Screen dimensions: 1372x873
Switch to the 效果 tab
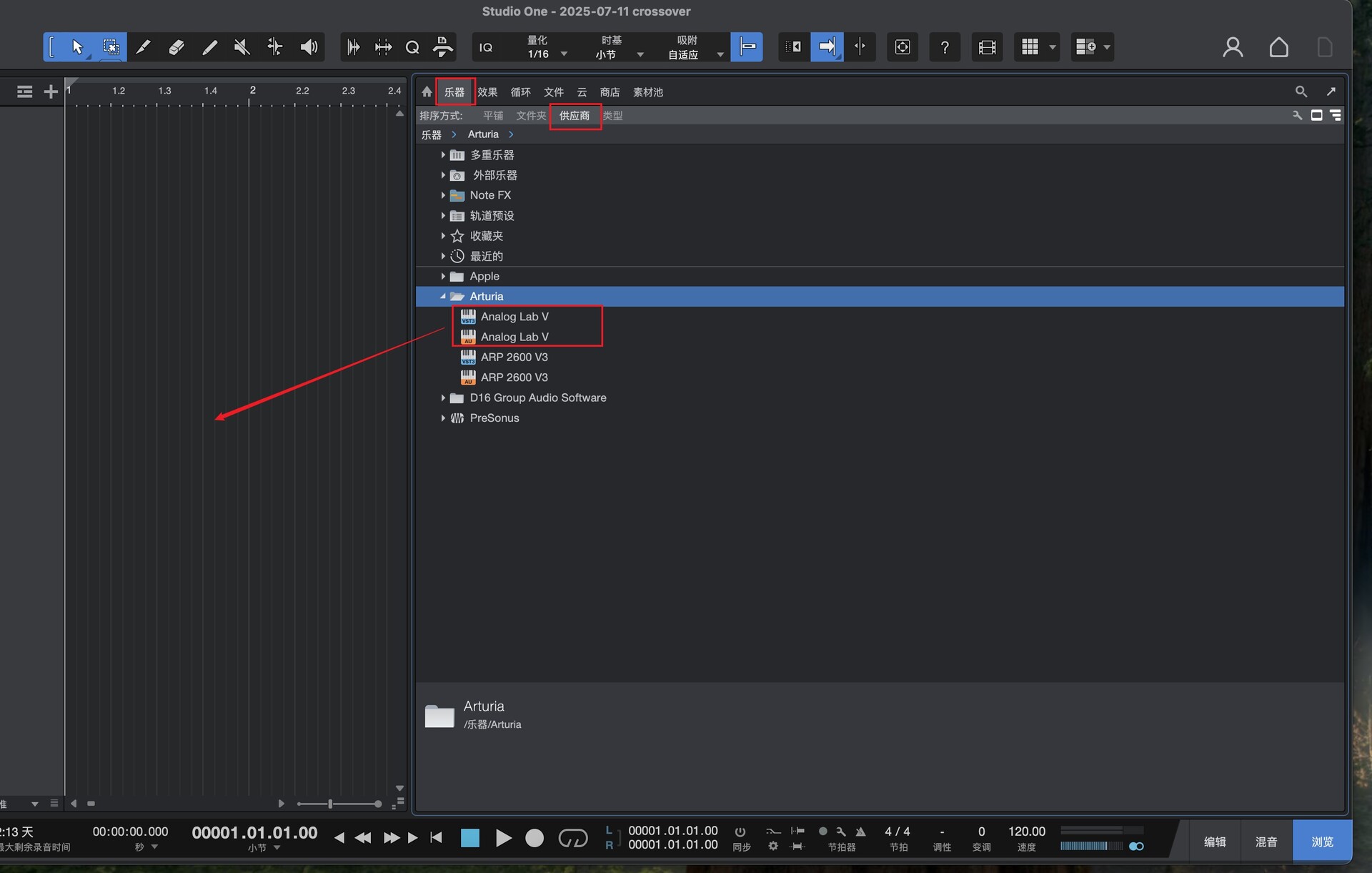coord(487,92)
